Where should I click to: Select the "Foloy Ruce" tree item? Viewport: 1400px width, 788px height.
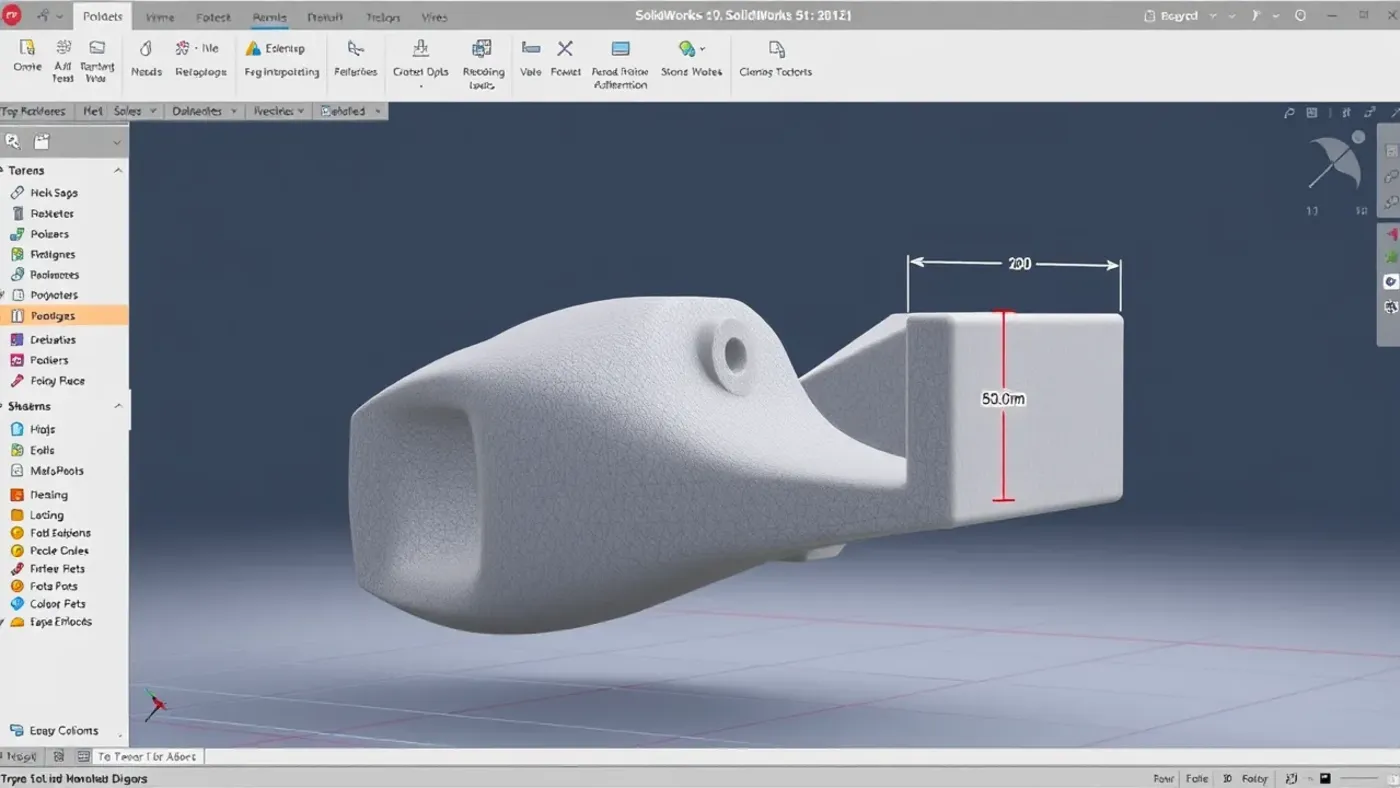[x=57, y=381]
